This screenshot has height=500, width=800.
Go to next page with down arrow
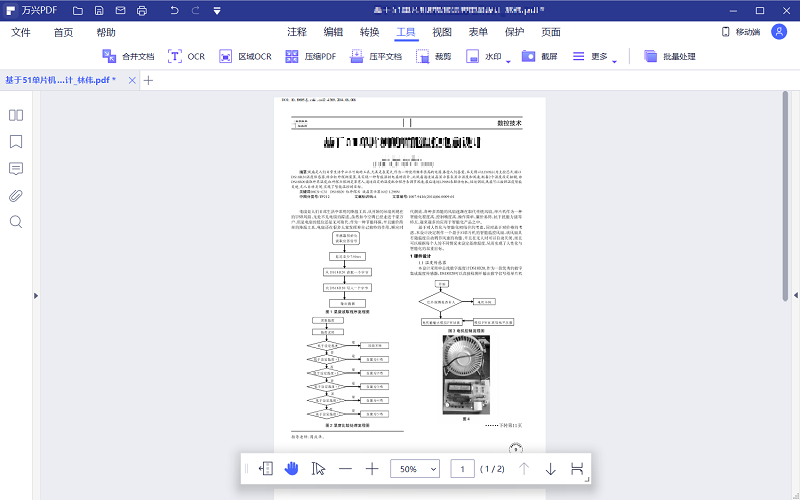[x=550, y=468]
